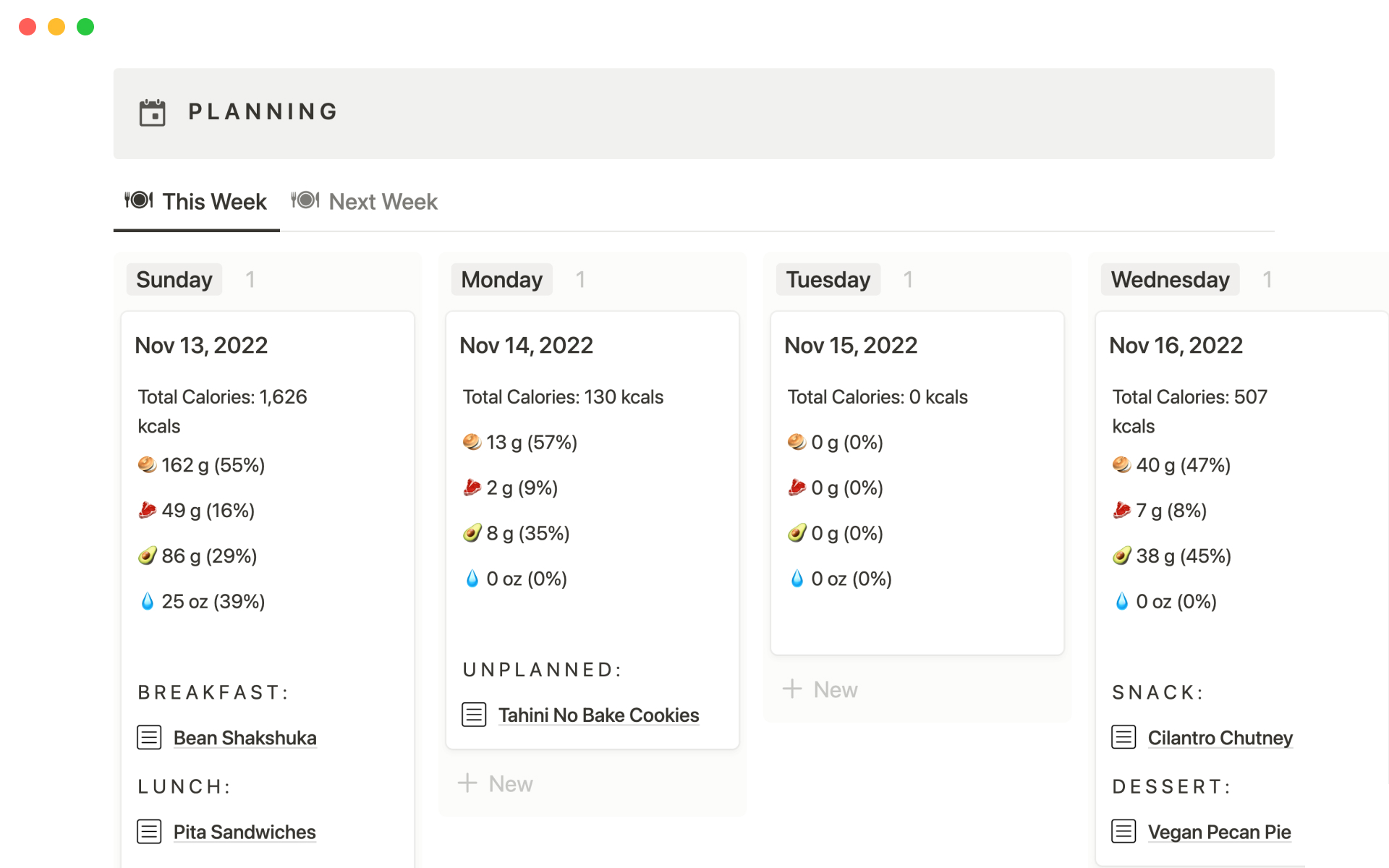This screenshot has height=868, width=1389.
Task: Click the Wednesday column header label
Action: (x=1170, y=280)
